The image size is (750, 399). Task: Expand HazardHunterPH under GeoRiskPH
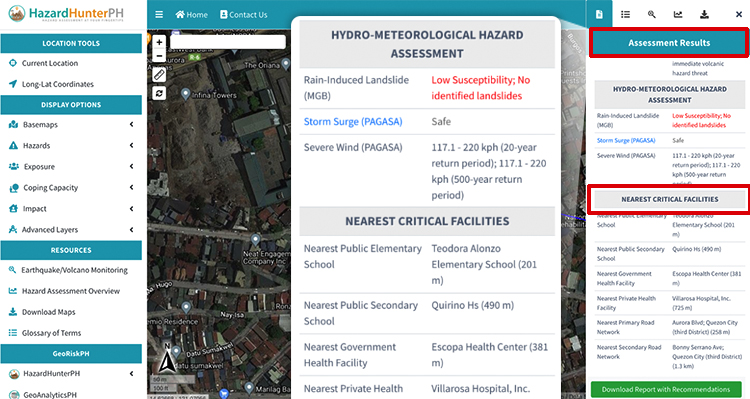71,374
